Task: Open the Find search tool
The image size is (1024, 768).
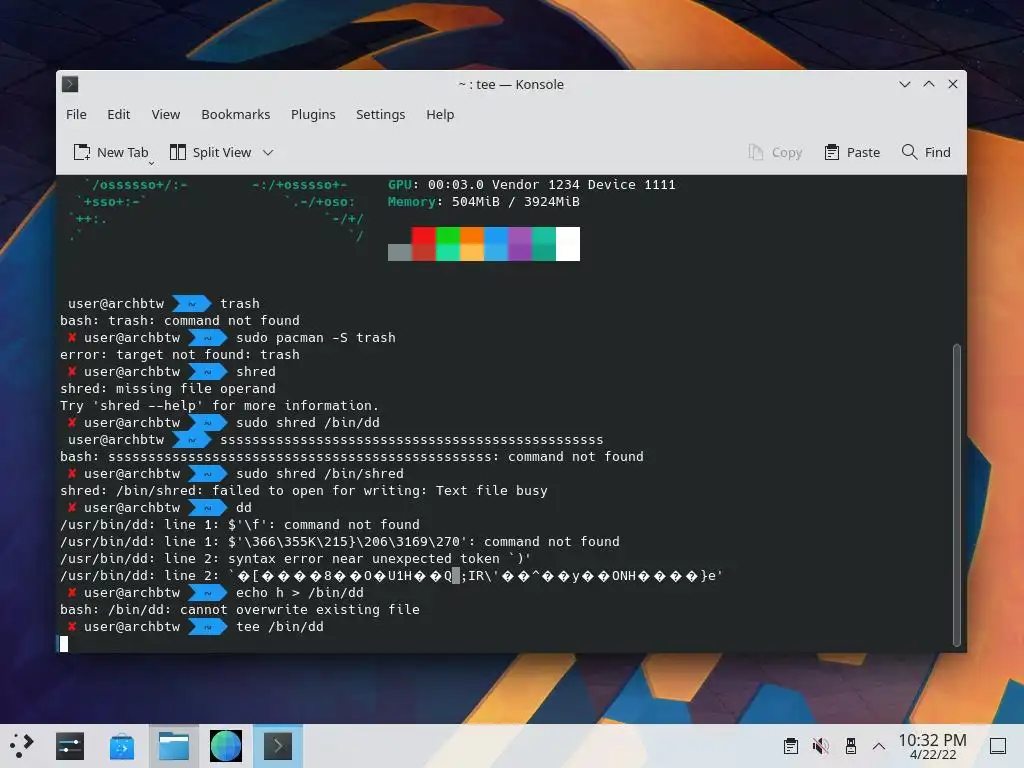Action: tap(926, 152)
